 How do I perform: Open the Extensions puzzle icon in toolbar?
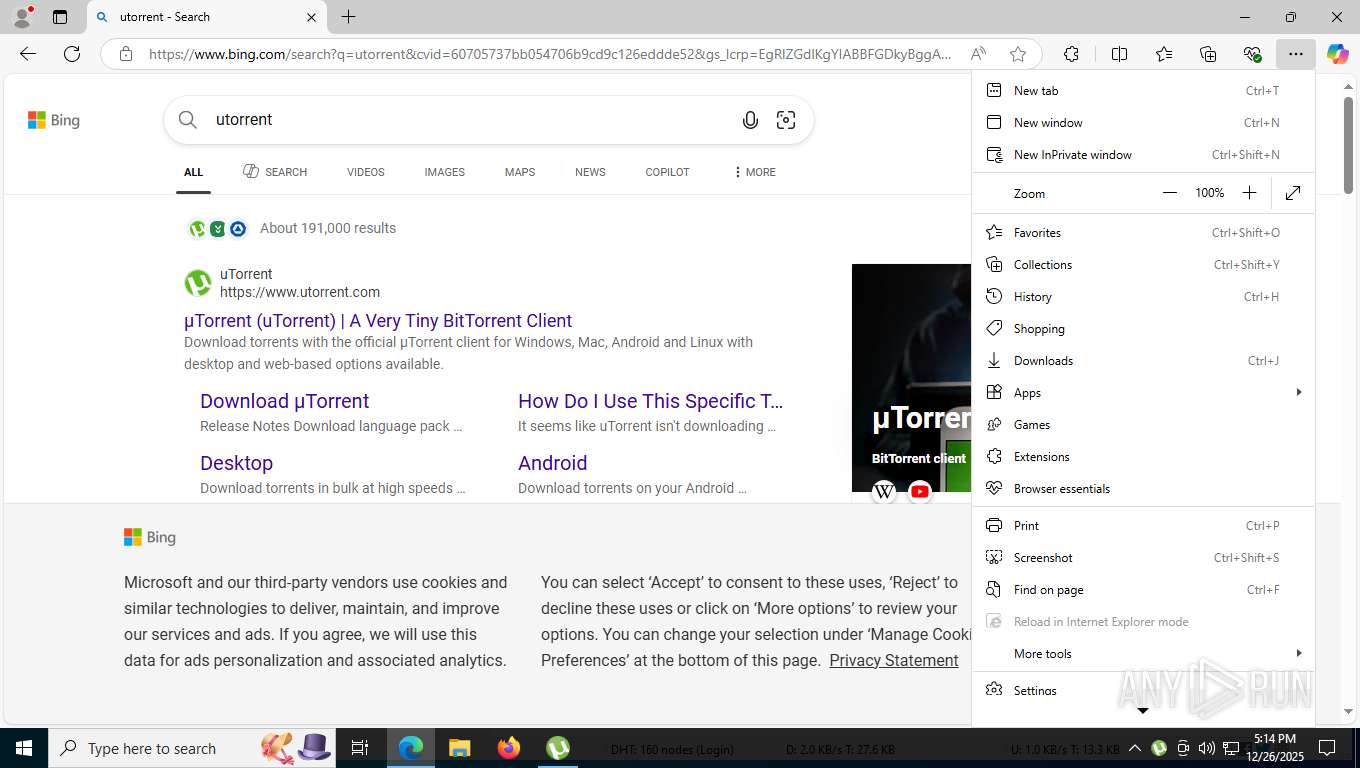[x=1071, y=54]
